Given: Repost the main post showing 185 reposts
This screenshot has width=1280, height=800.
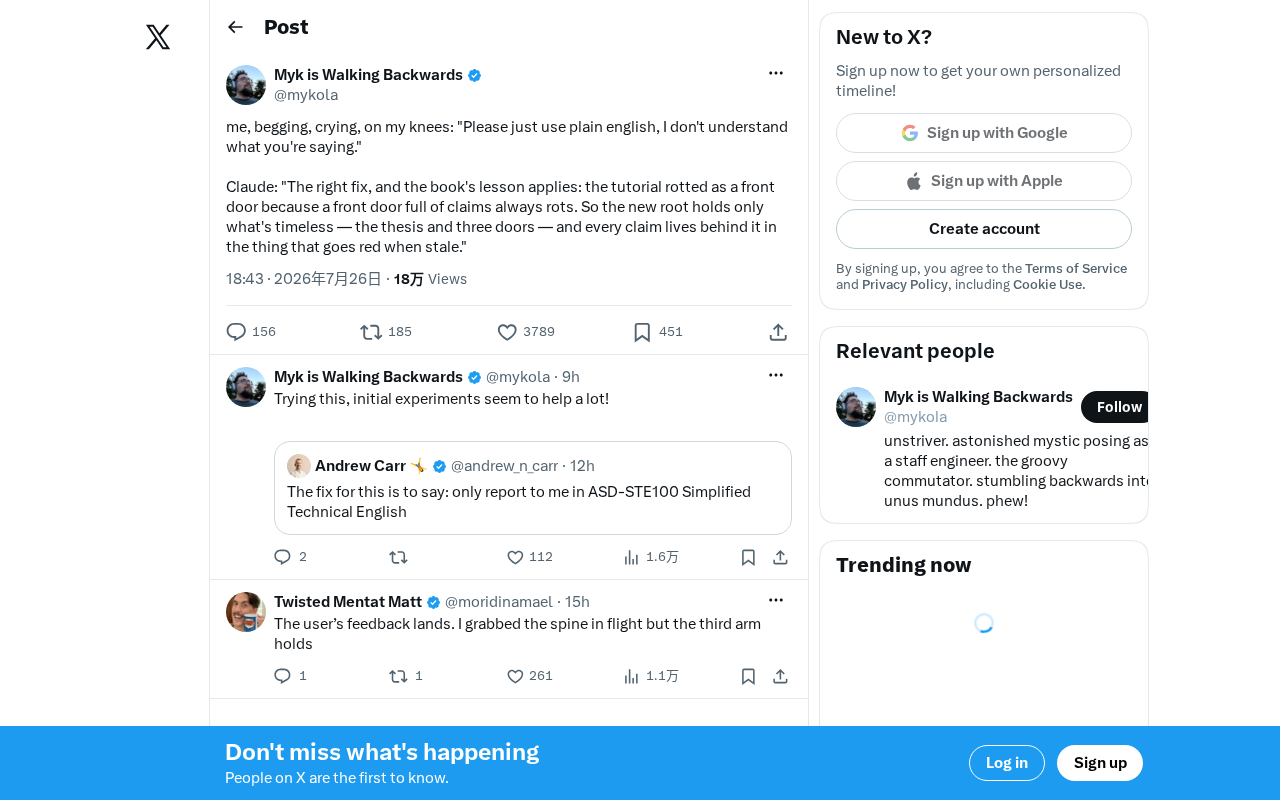Looking at the screenshot, I should pos(386,332).
